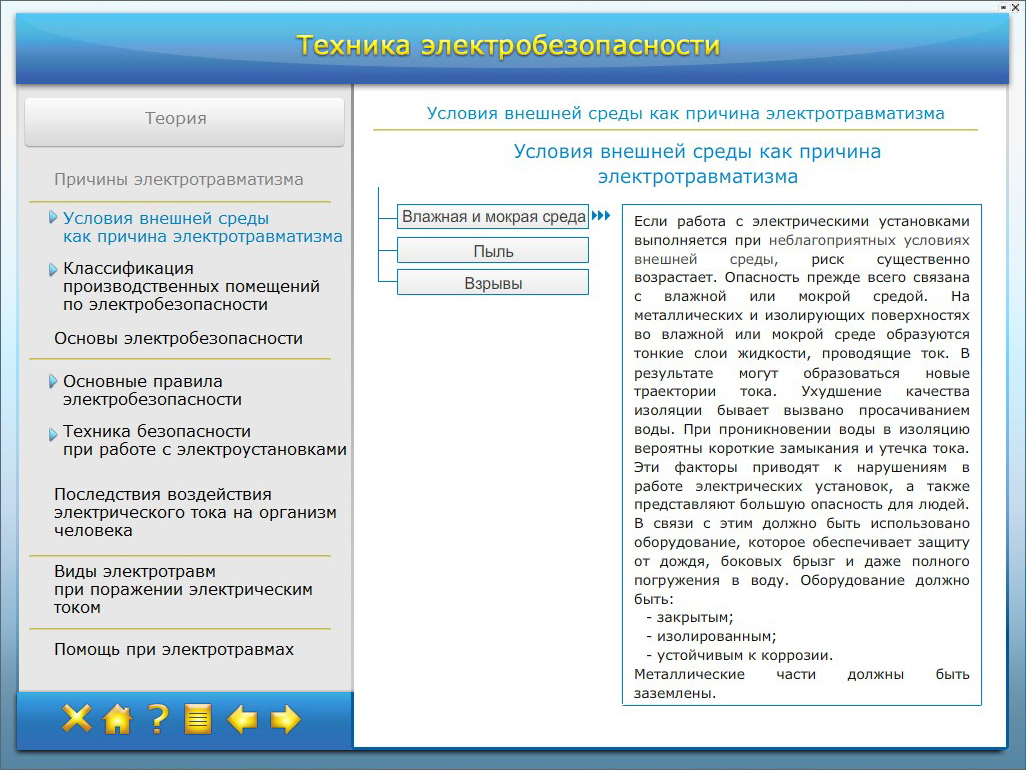1026x770 pixels.
Task: Go back with the left arrow
Action: pyautogui.click(x=242, y=719)
